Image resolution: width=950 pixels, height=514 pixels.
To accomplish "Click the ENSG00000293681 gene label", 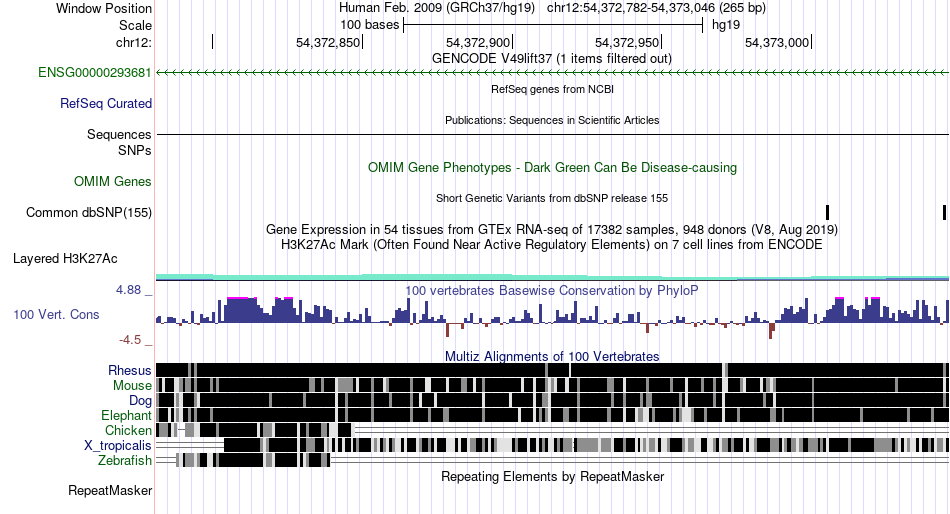I will [x=95, y=73].
